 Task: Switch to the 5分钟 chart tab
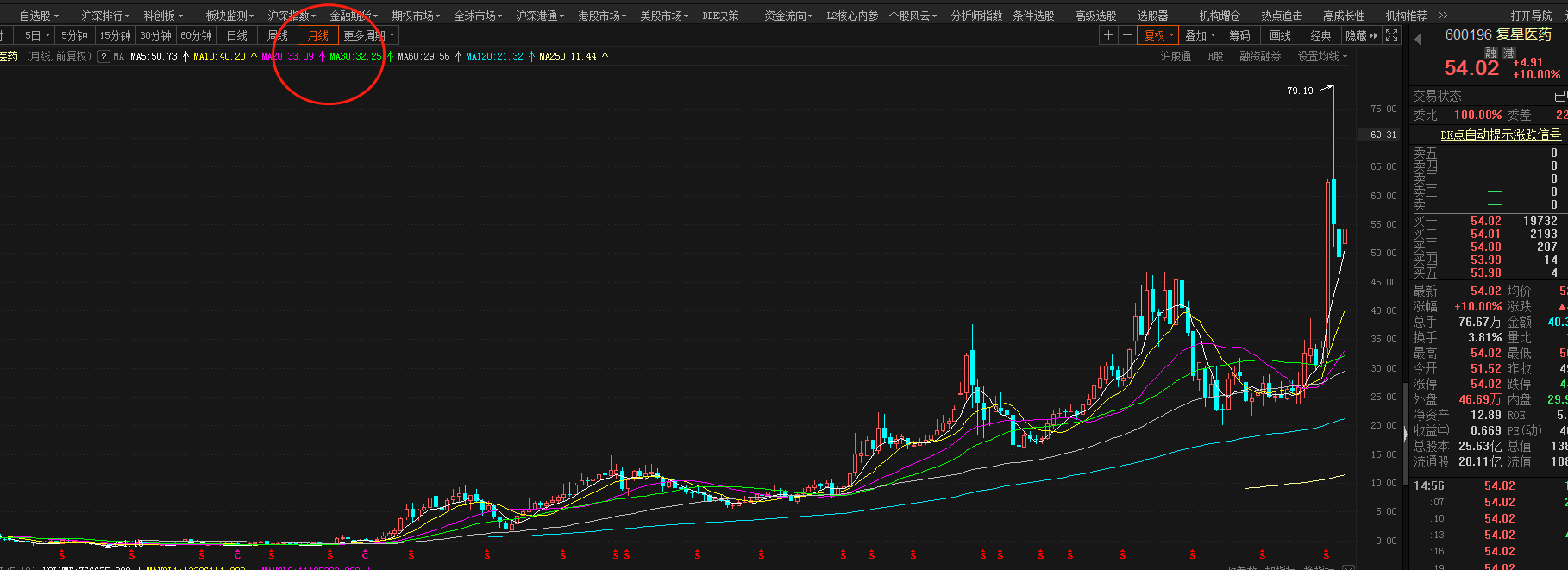point(75,35)
